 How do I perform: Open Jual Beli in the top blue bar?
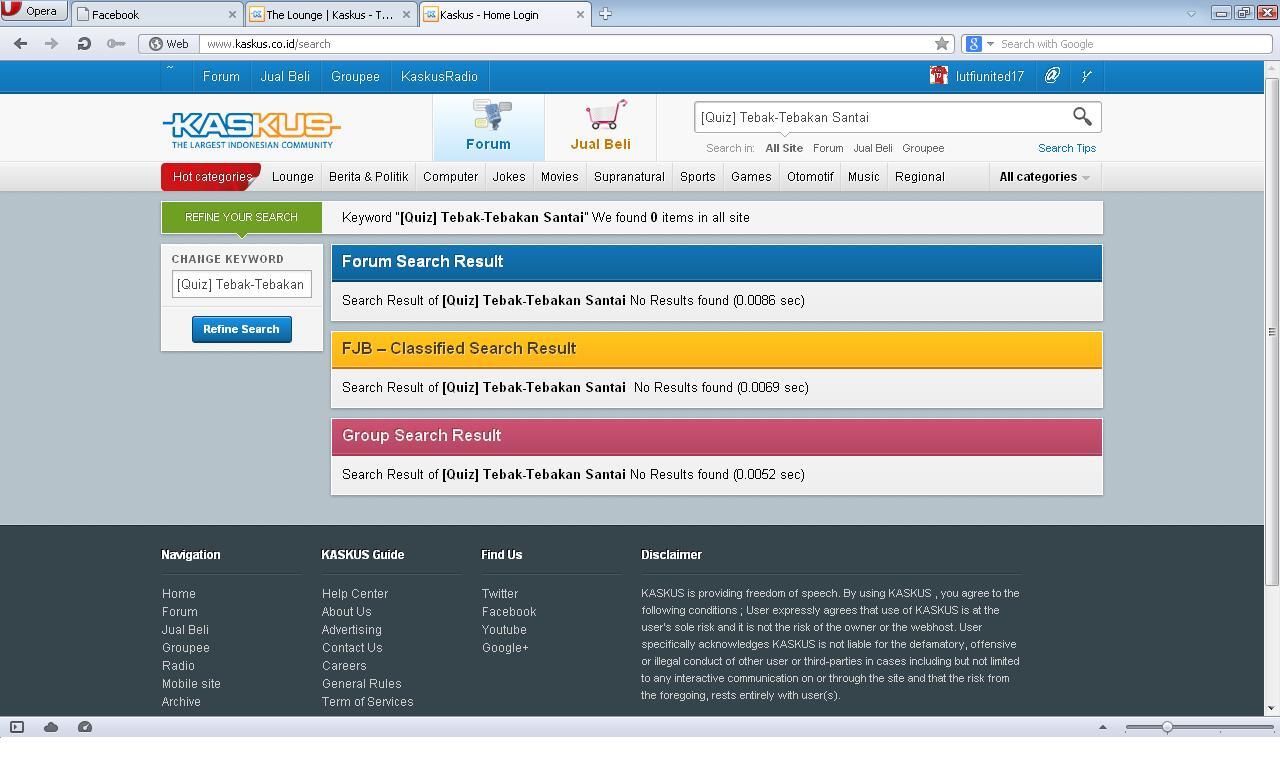[285, 77]
